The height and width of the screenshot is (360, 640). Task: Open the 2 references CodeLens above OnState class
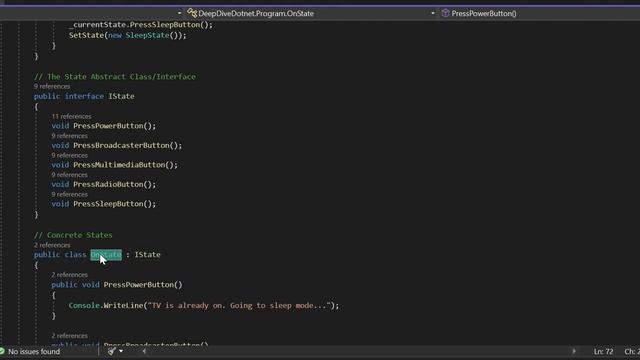tap(52, 245)
